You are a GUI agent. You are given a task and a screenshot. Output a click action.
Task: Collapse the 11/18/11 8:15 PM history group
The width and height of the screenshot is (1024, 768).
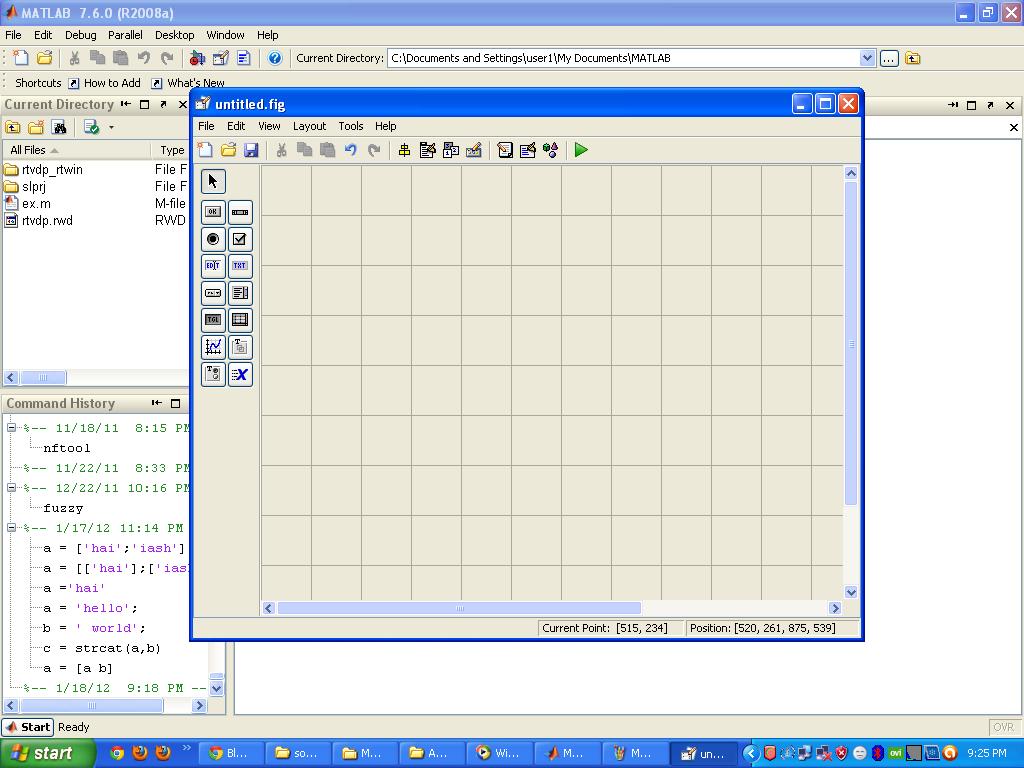click(x=11, y=428)
